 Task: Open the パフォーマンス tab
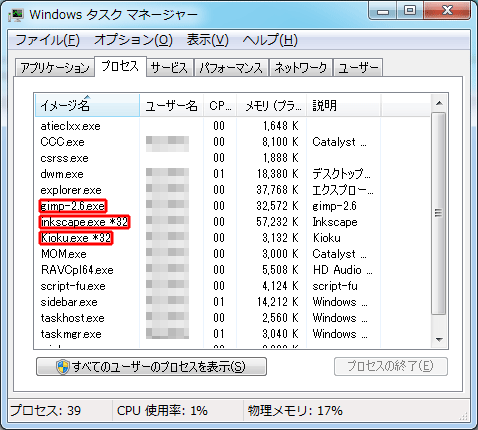[x=231, y=68]
